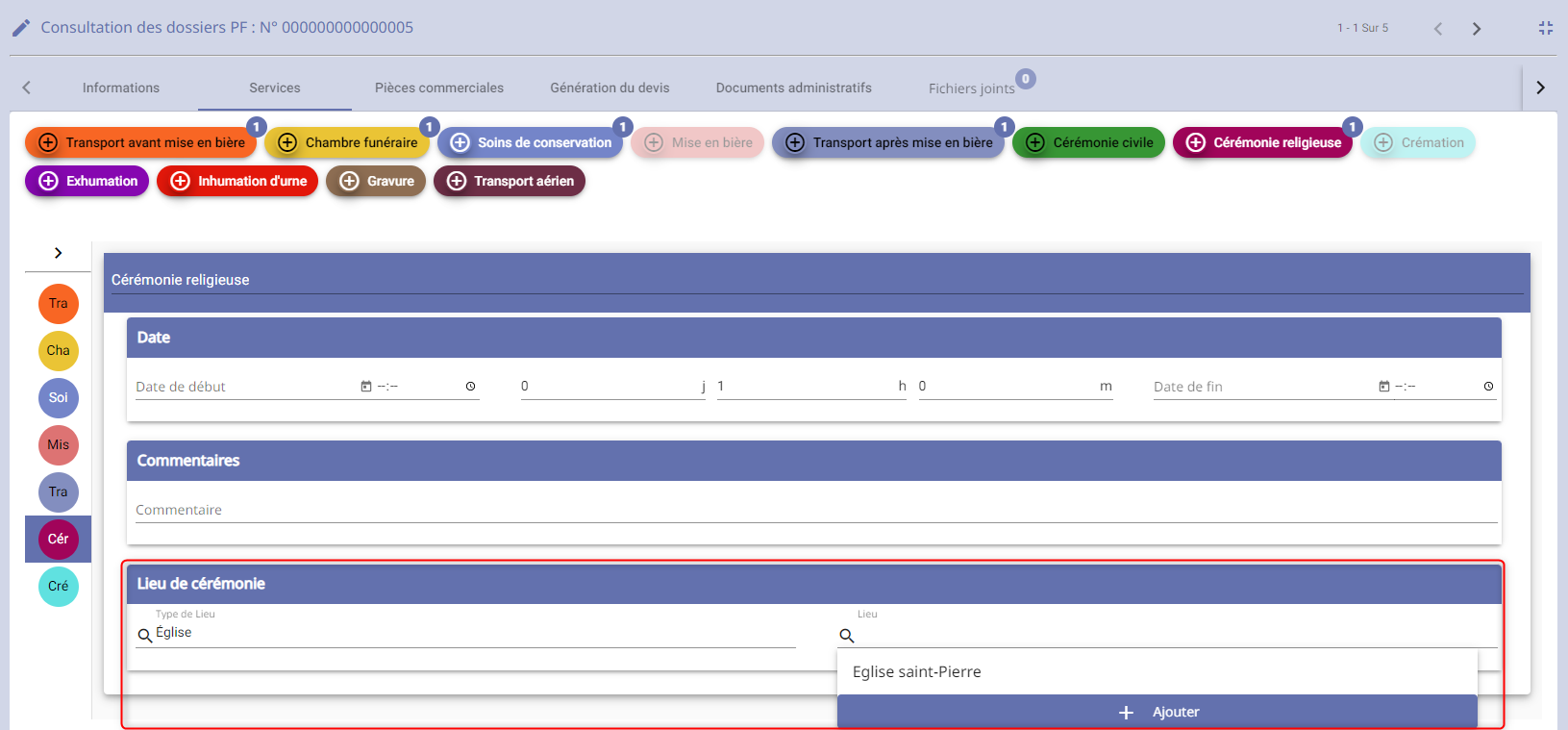Add Inhumation d'urne service
Viewport: 1568px width, 730px height.
coord(237,181)
